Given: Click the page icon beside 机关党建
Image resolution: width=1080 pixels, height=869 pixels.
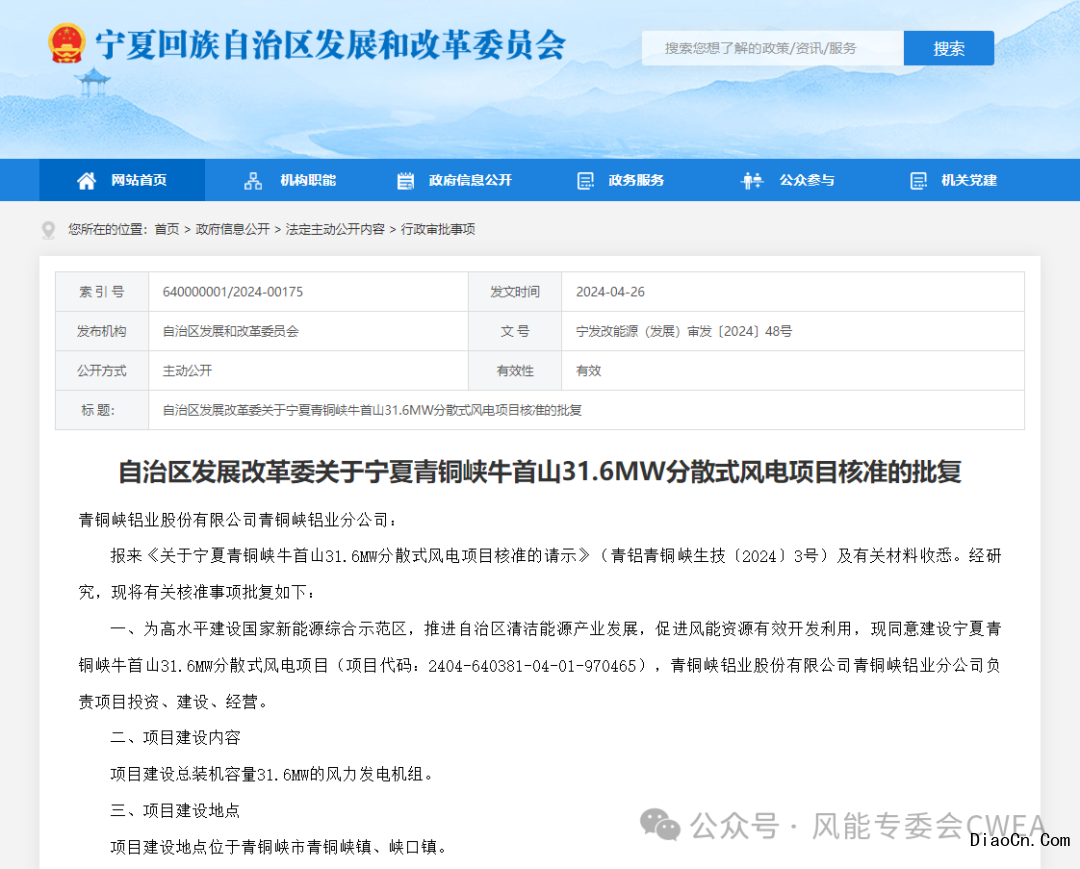Looking at the screenshot, I should coord(918,181).
